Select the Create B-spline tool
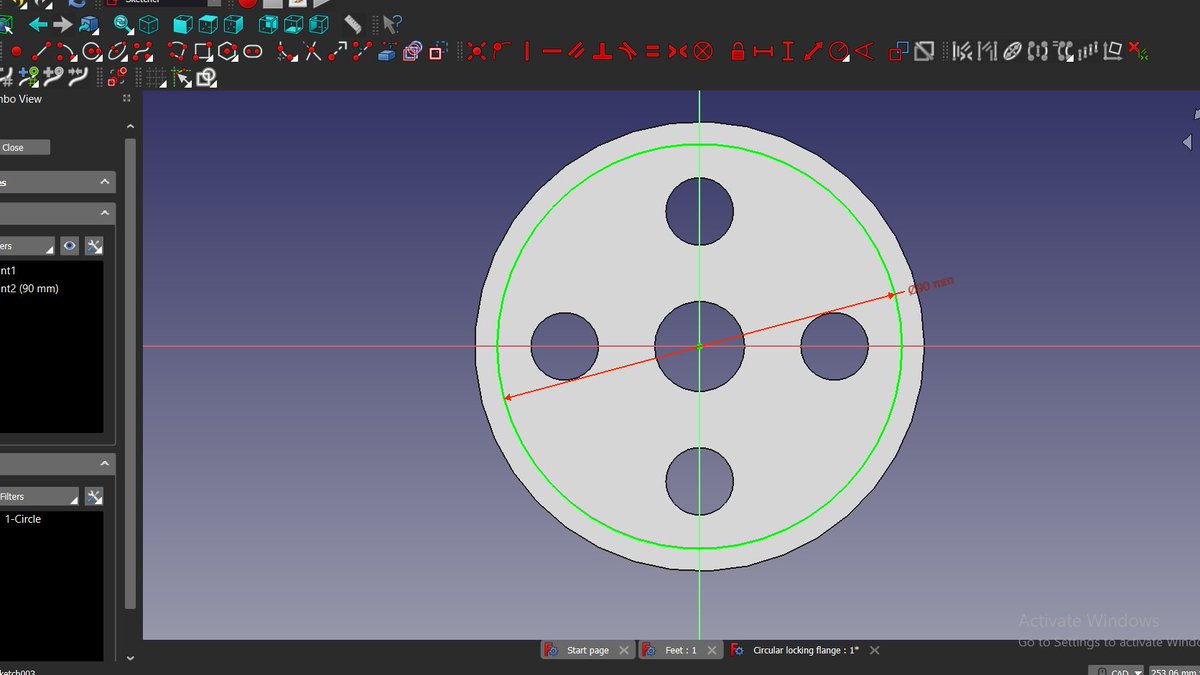Screen dimensions: 1200x675 (143, 51)
